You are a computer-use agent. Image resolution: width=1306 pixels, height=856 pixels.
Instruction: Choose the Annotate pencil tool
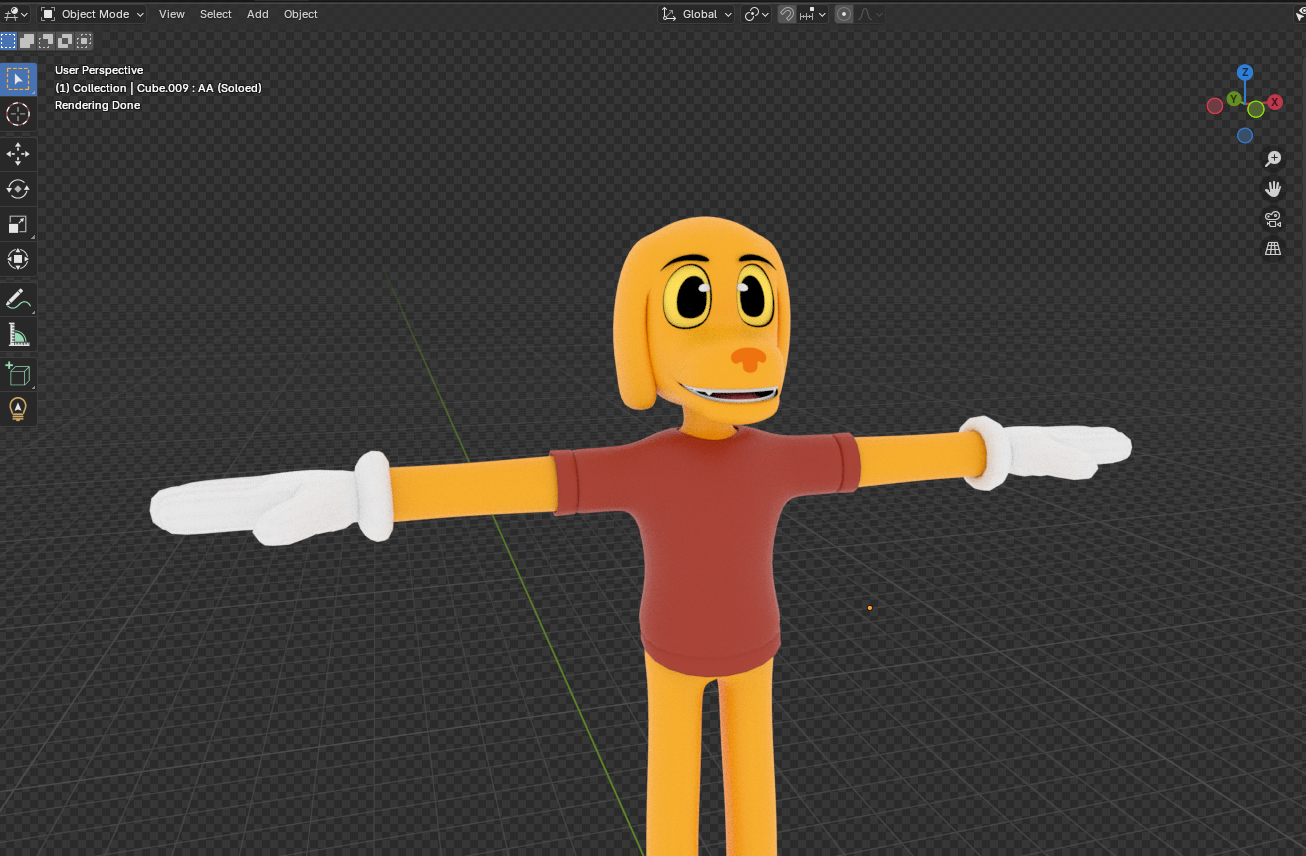pyautogui.click(x=18, y=299)
